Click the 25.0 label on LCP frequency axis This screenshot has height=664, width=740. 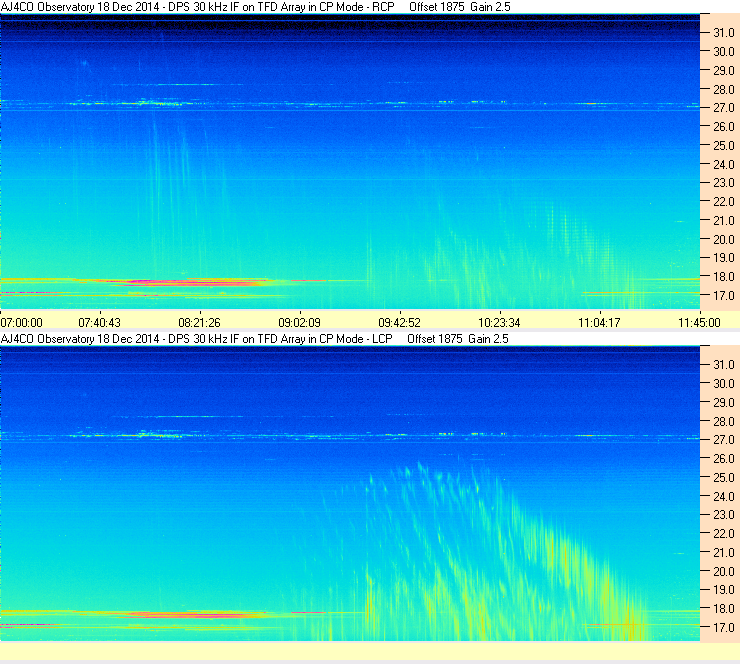click(x=724, y=478)
